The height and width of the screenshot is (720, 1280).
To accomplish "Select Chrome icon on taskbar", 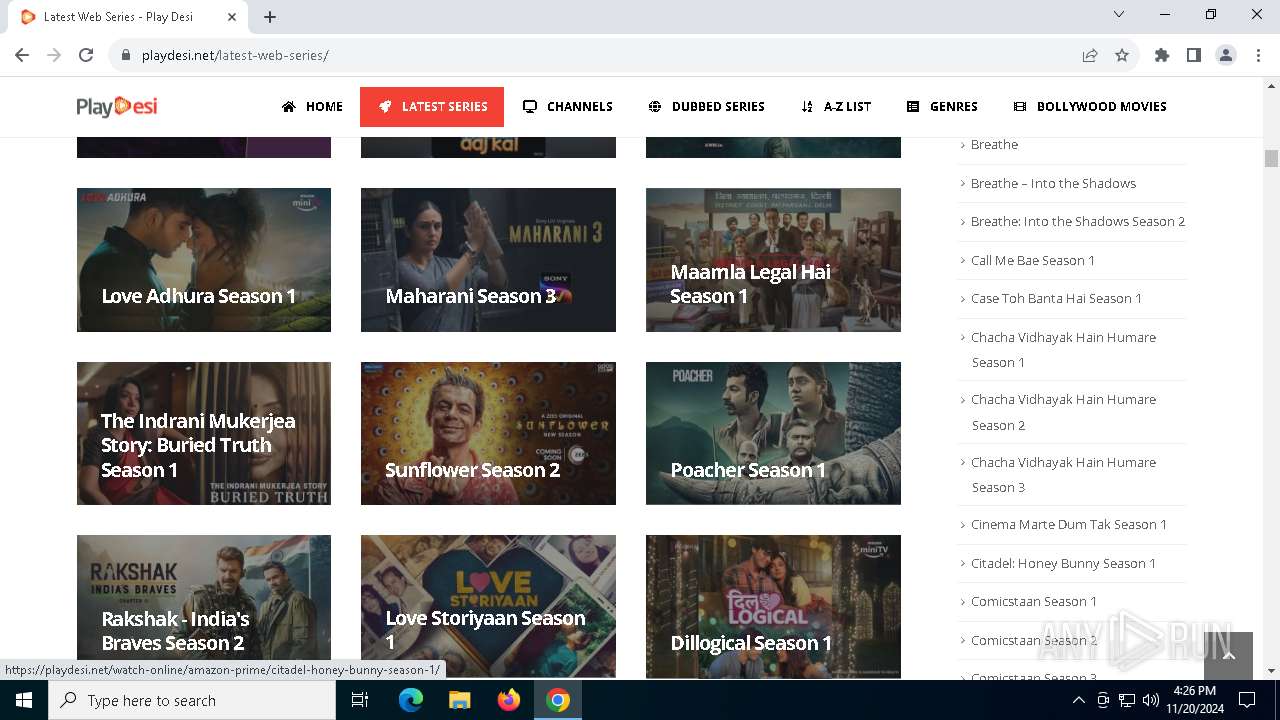I will click(558, 700).
